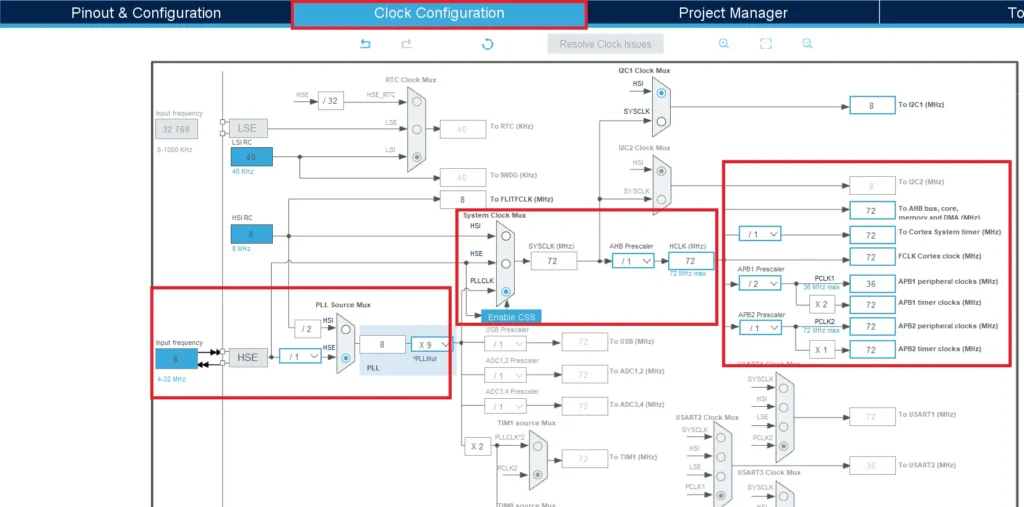Click the HCLK (MHz) value field
The image size is (1024, 507).
pyautogui.click(x=691, y=261)
